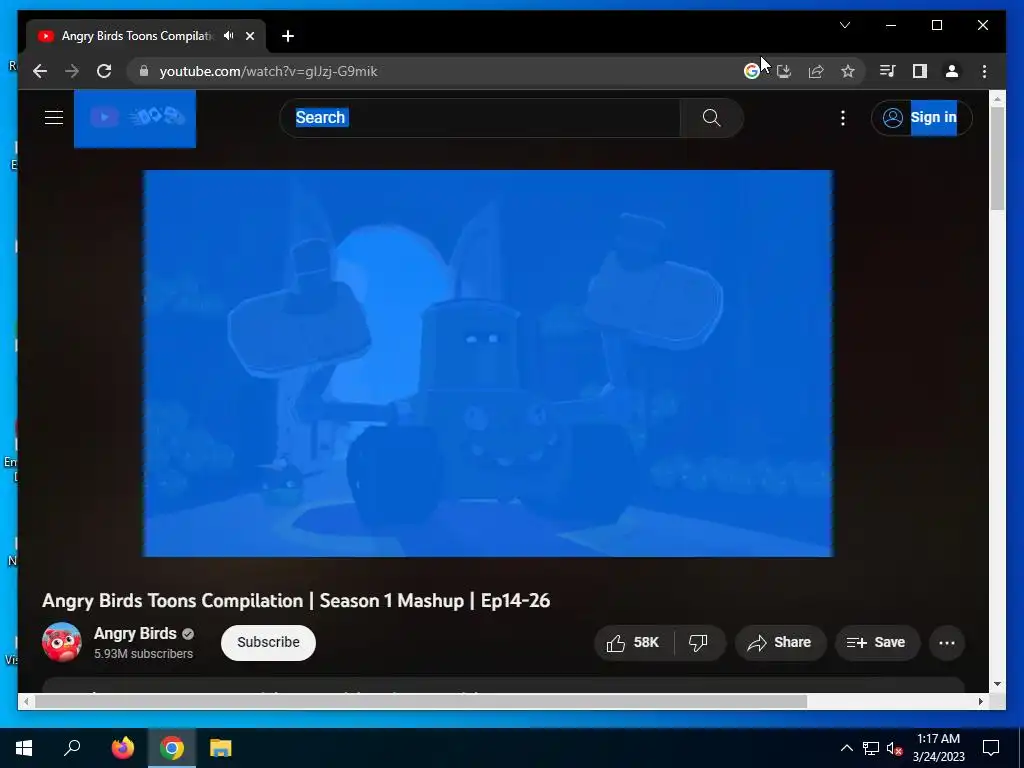Go back using browser back arrow

click(40, 71)
